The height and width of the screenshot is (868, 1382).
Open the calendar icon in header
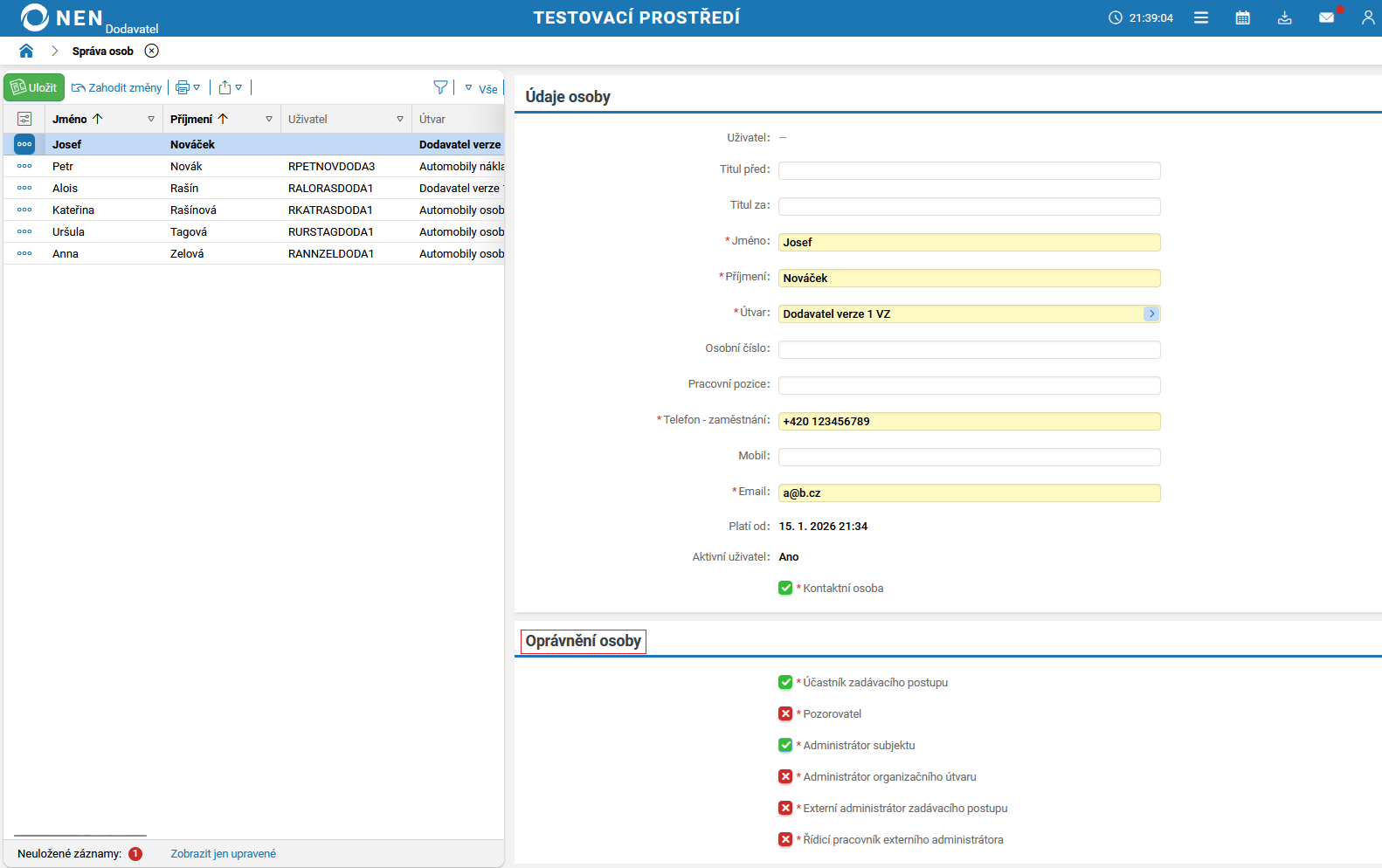pyautogui.click(x=1242, y=17)
